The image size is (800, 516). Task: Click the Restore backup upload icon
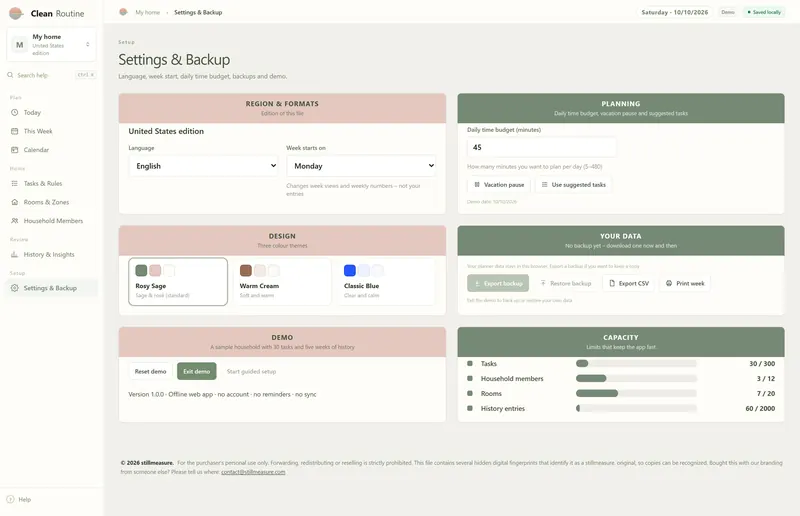point(543,283)
